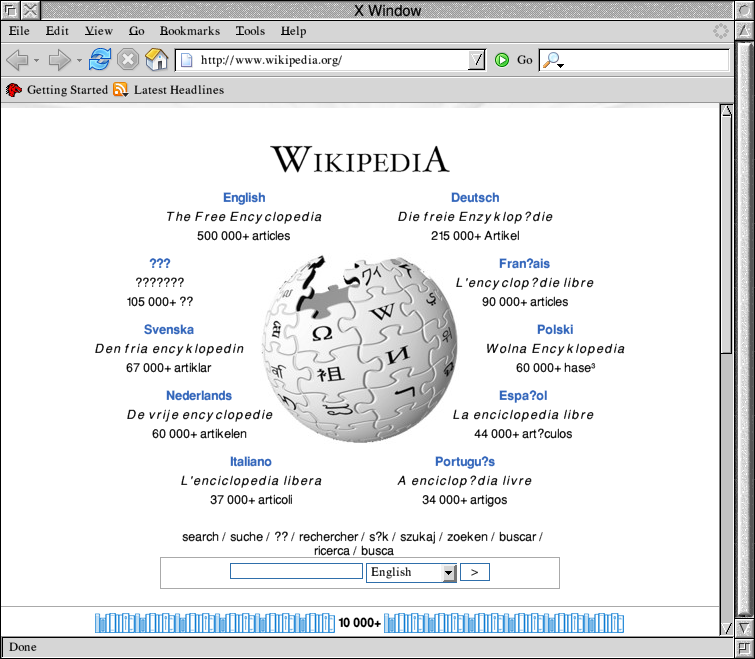Follow the Svenska language link
Screen dimensions: 755x659
(169, 330)
